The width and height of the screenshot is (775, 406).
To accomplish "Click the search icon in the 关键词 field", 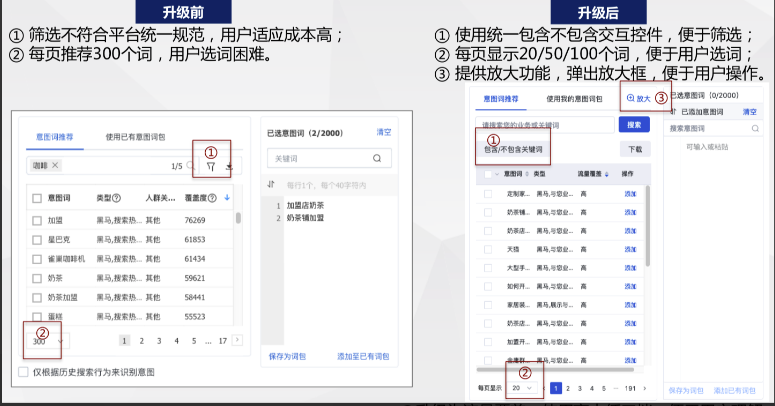I will (x=377, y=158).
